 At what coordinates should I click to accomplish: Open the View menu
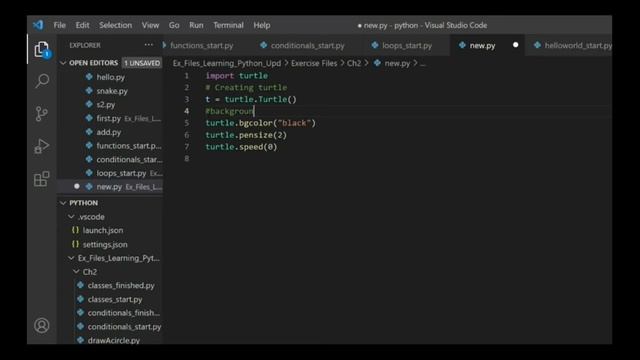pyautogui.click(x=150, y=25)
